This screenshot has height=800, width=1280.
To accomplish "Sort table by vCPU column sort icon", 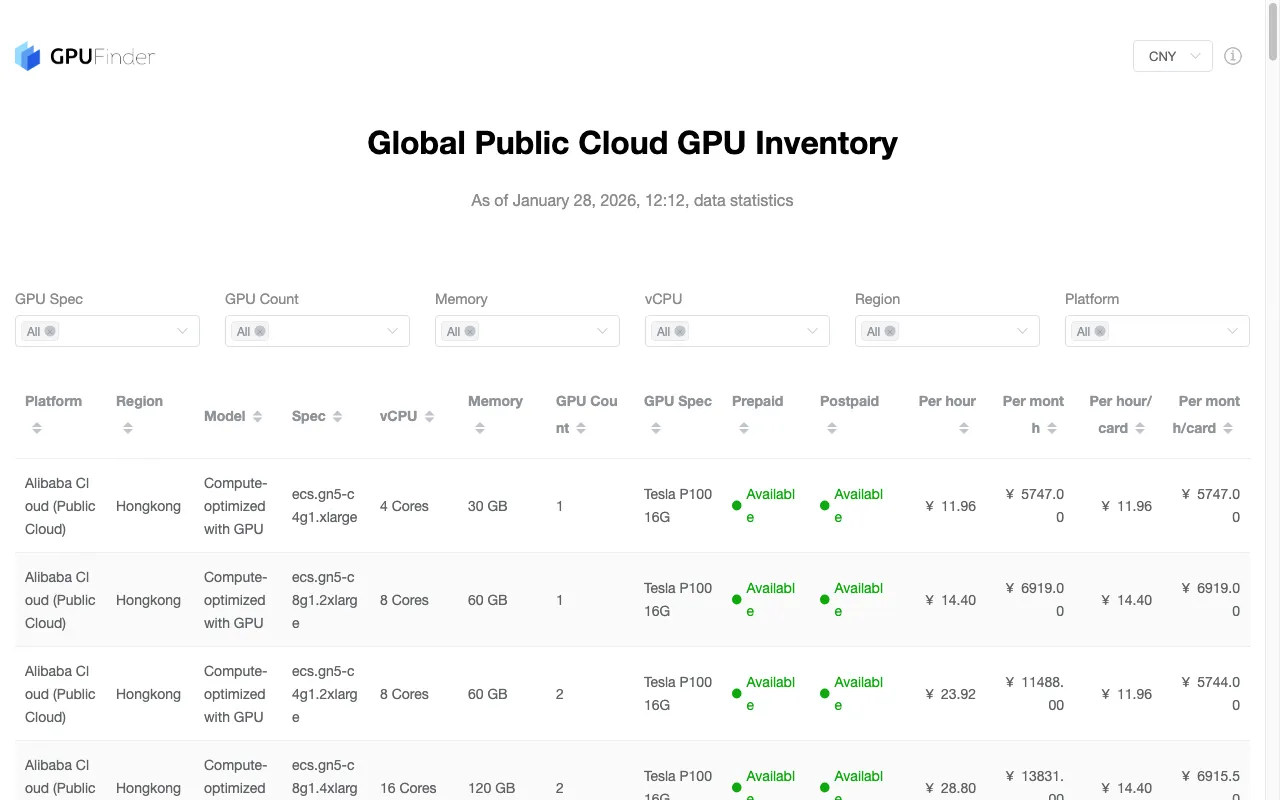I will [429, 416].
